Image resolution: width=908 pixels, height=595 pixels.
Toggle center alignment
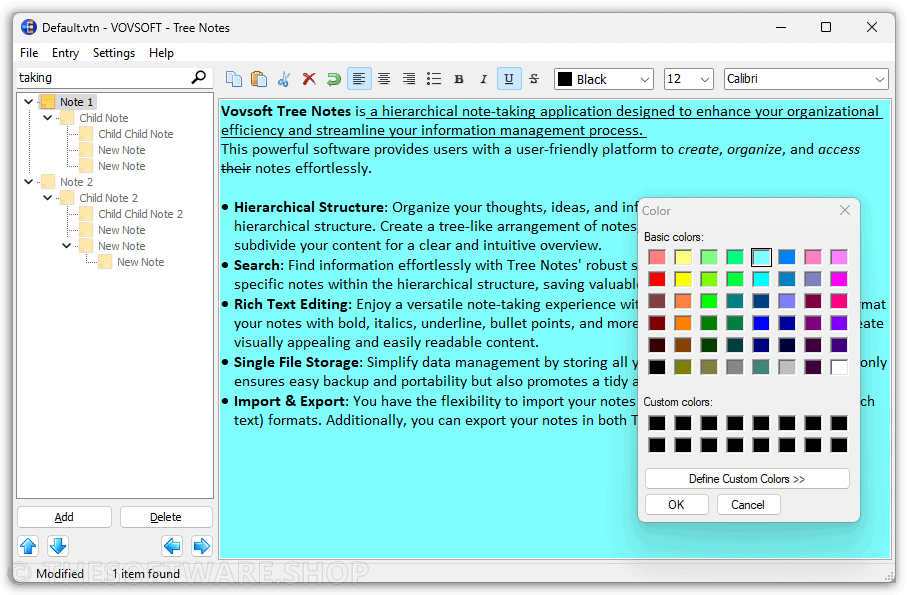pyautogui.click(x=384, y=79)
